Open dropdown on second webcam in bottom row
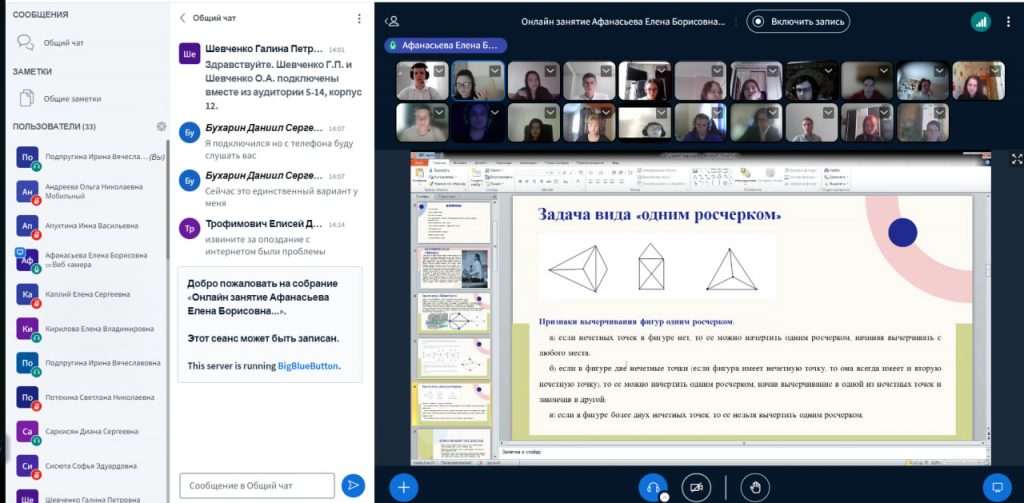The image size is (1024, 503). [x=495, y=112]
